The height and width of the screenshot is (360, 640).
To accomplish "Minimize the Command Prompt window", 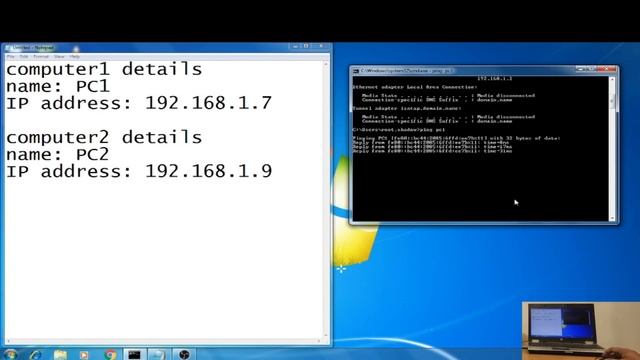I will [x=580, y=69].
